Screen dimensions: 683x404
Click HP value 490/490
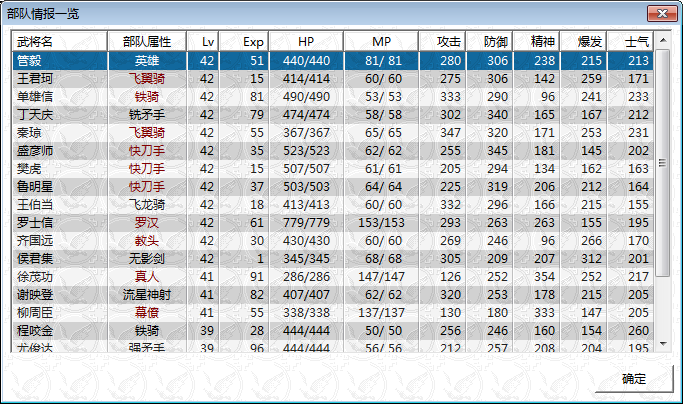(306, 97)
